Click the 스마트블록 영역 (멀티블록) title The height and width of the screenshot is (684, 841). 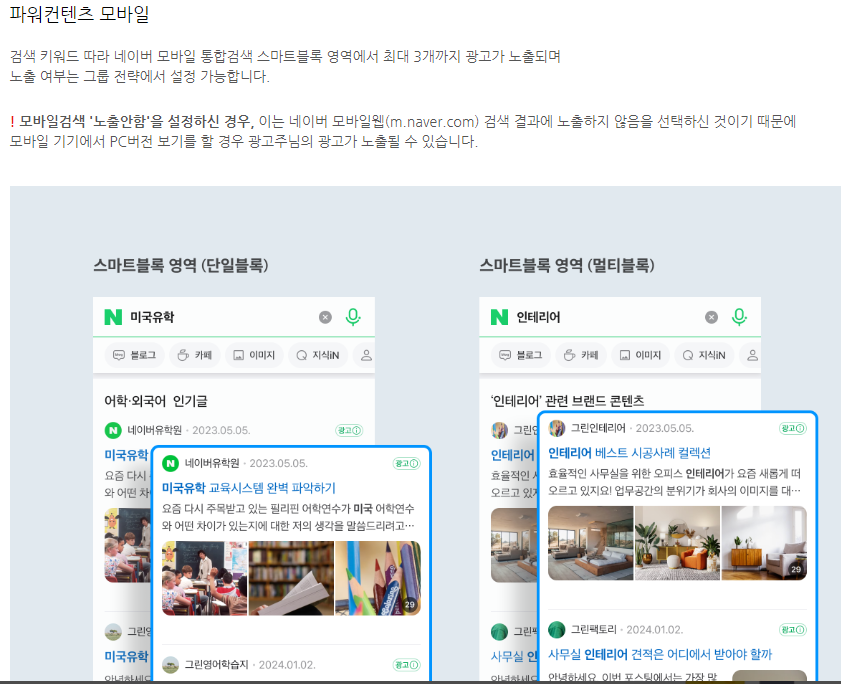pyautogui.click(x=567, y=265)
